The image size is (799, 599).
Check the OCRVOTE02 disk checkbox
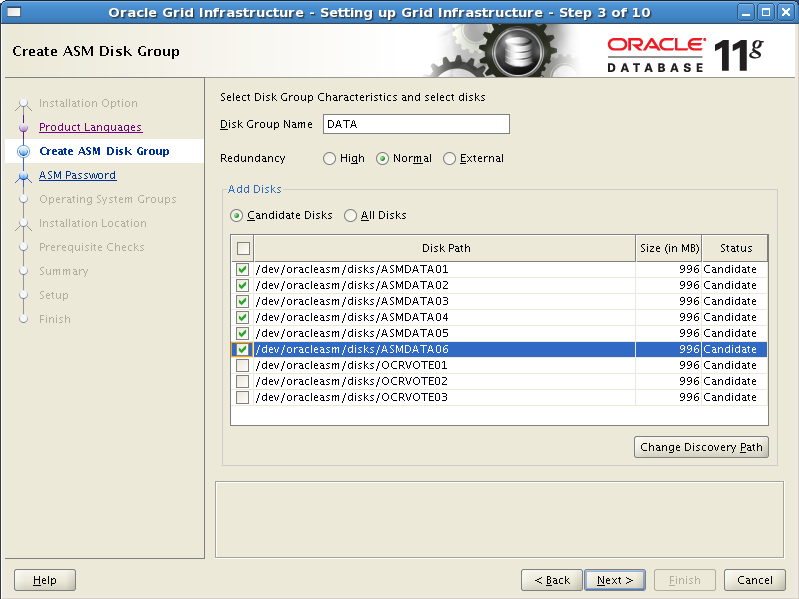pyautogui.click(x=243, y=382)
